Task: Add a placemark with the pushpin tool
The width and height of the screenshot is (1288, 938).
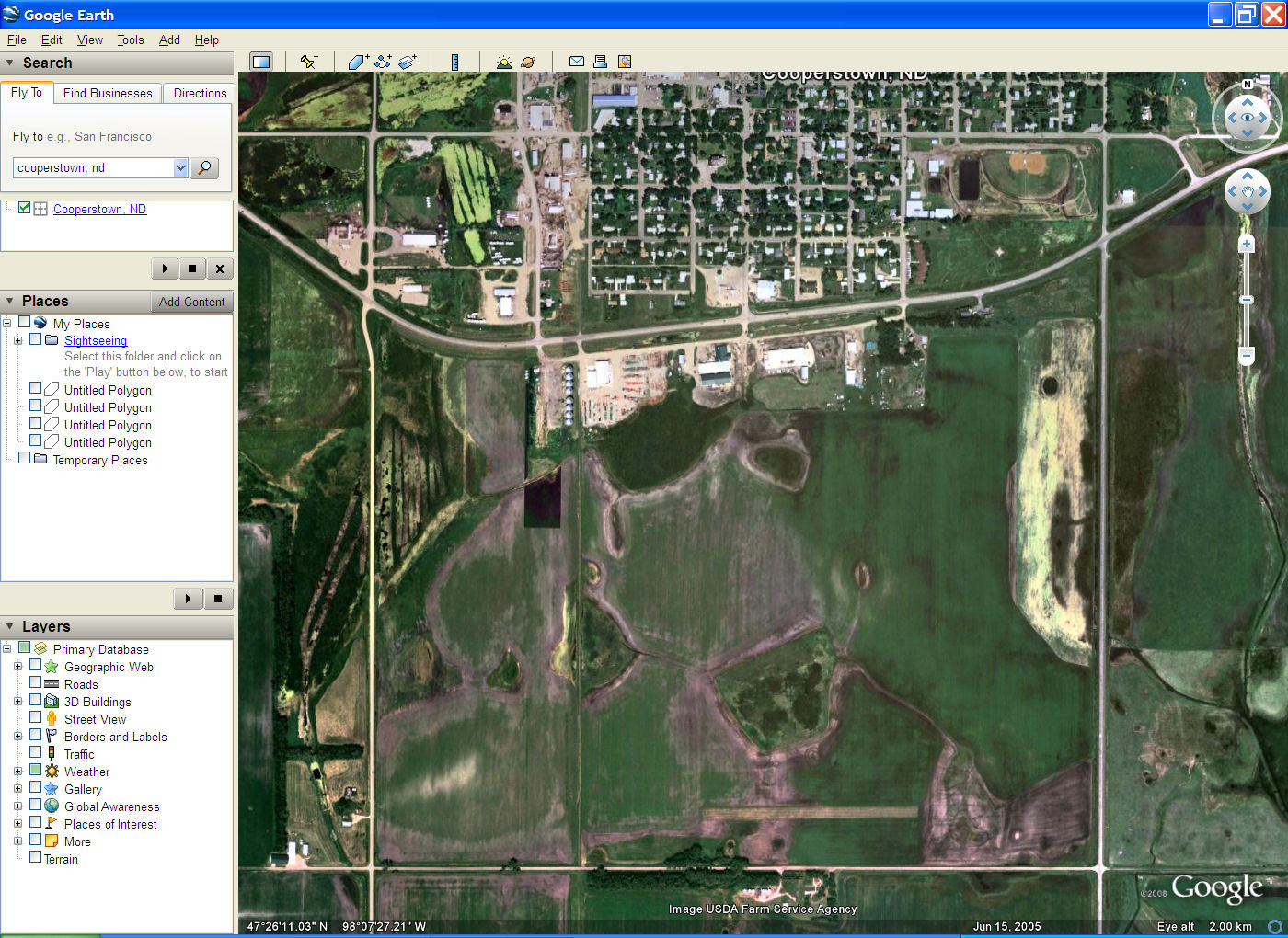Action: pyautogui.click(x=309, y=62)
